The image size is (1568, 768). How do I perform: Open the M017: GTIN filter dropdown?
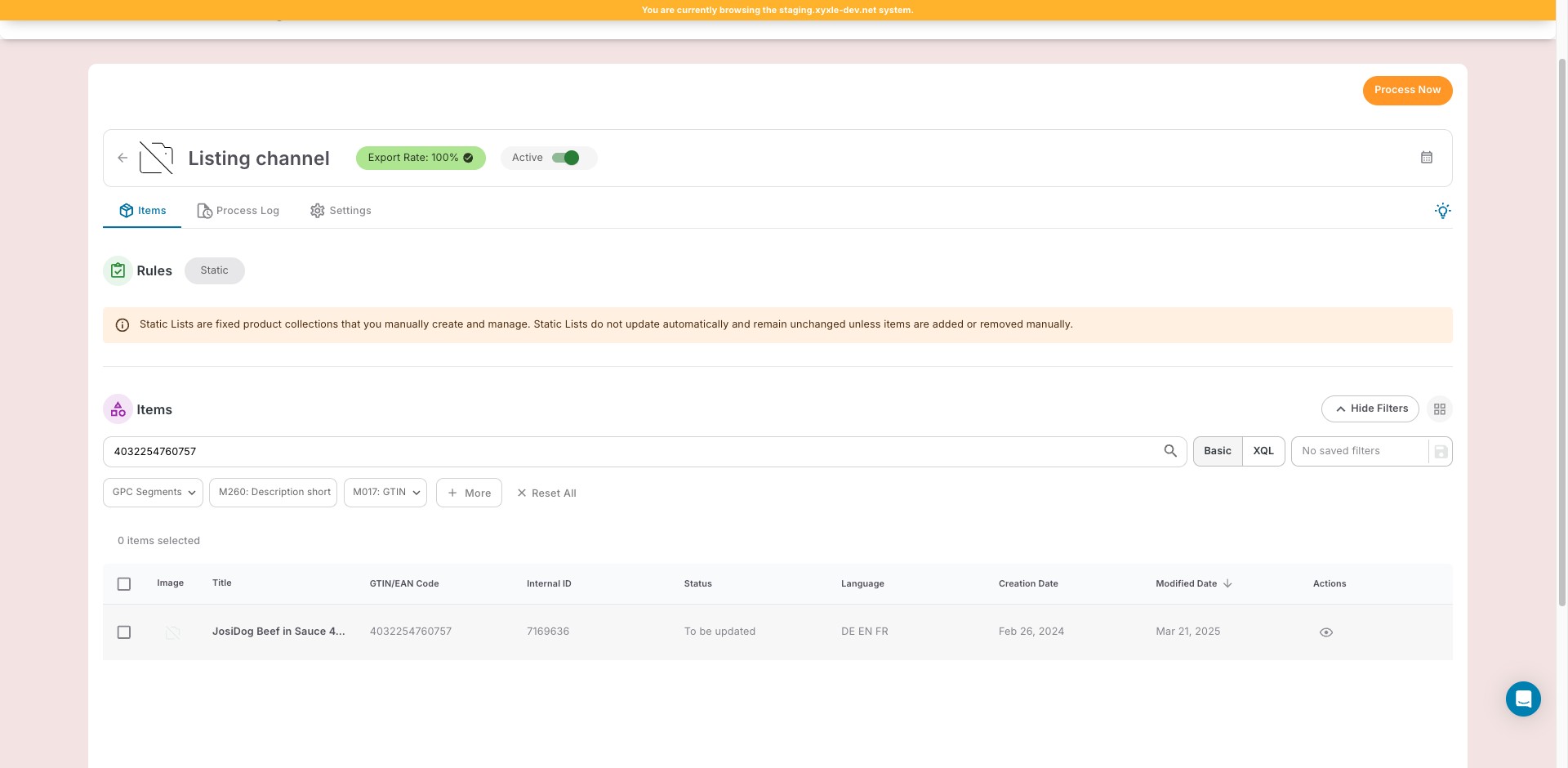[385, 493]
